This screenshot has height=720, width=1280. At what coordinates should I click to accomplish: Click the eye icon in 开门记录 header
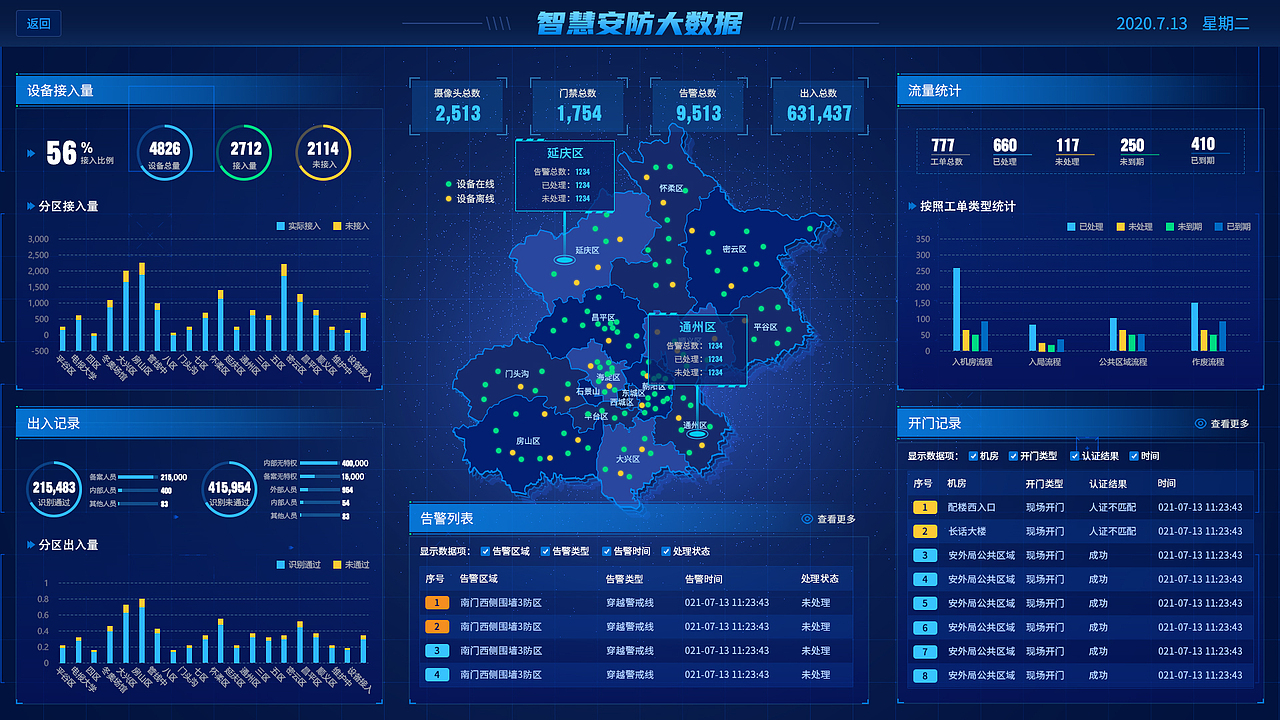click(x=1201, y=424)
